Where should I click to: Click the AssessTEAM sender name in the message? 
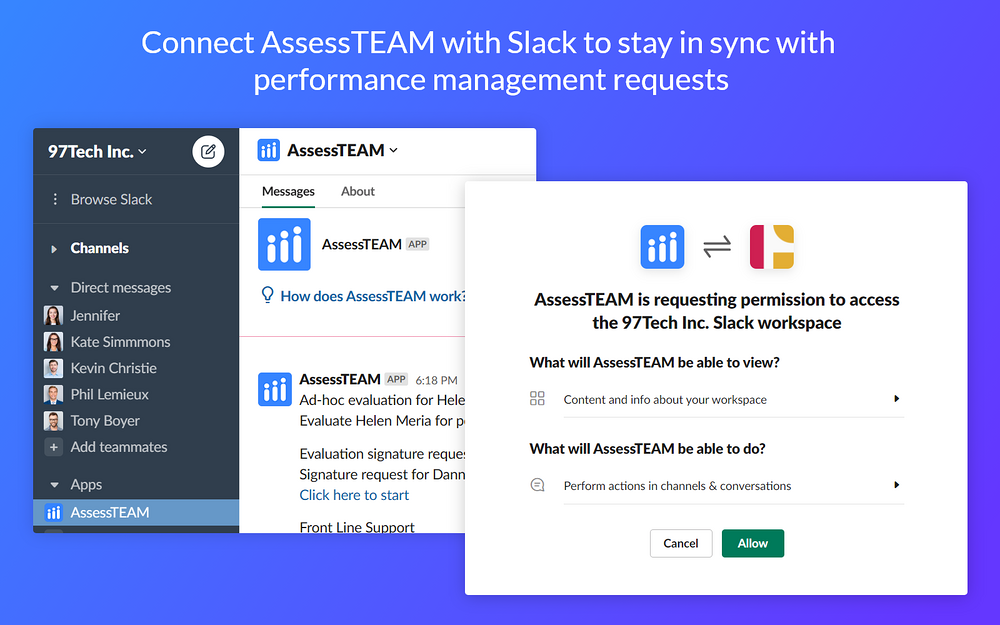point(340,379)
